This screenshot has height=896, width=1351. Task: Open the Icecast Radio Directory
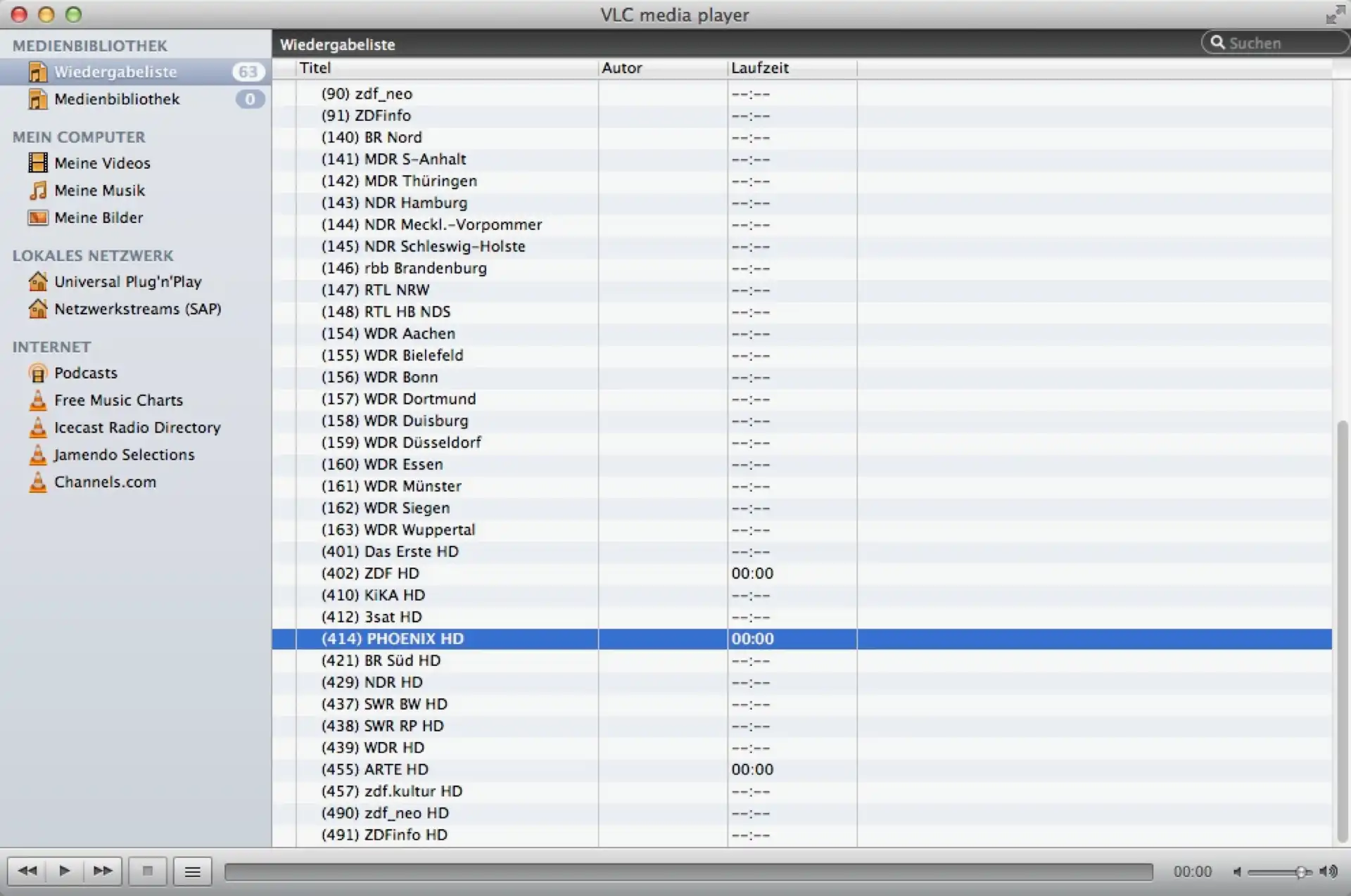pos(137,428)
